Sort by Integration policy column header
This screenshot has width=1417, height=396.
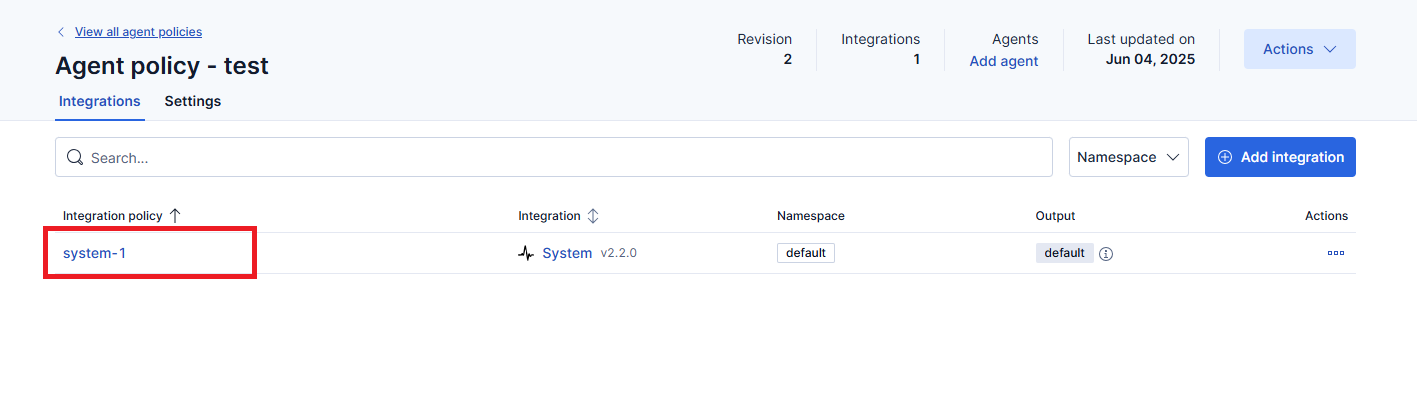point(122,216)
